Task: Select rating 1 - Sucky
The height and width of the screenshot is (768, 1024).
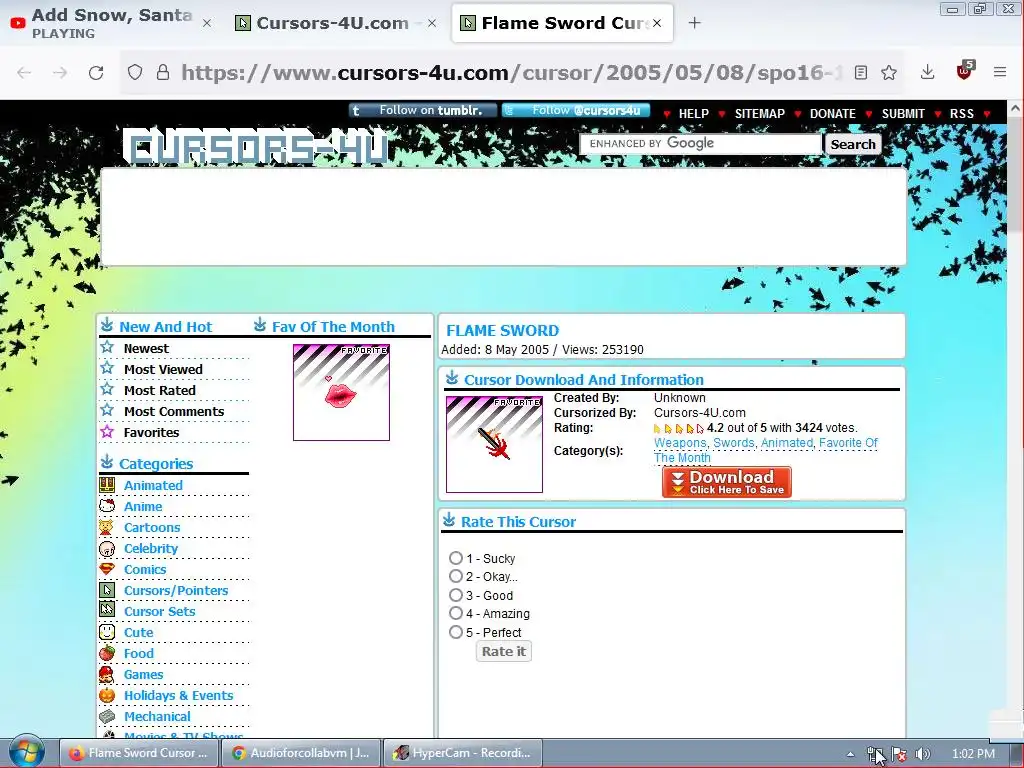Action: click(x=456, y=558)
